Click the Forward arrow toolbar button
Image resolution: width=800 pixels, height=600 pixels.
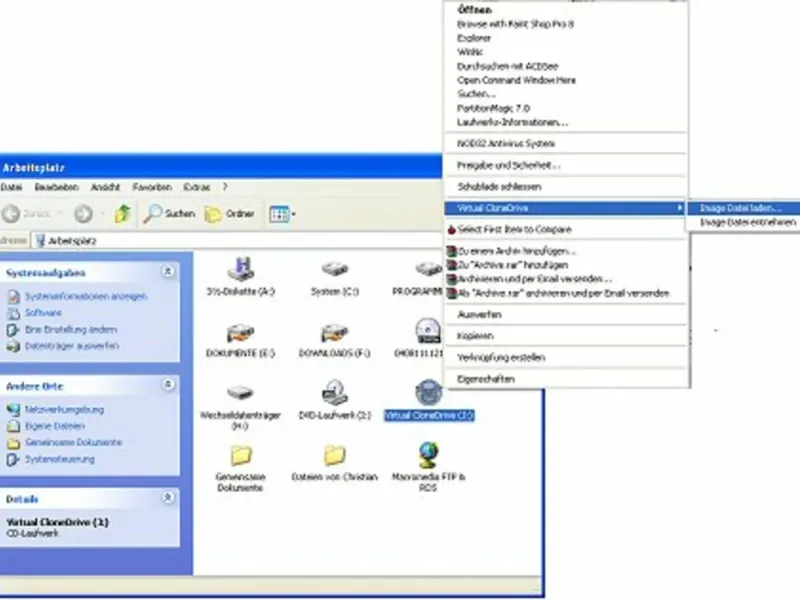click(83, 214)
